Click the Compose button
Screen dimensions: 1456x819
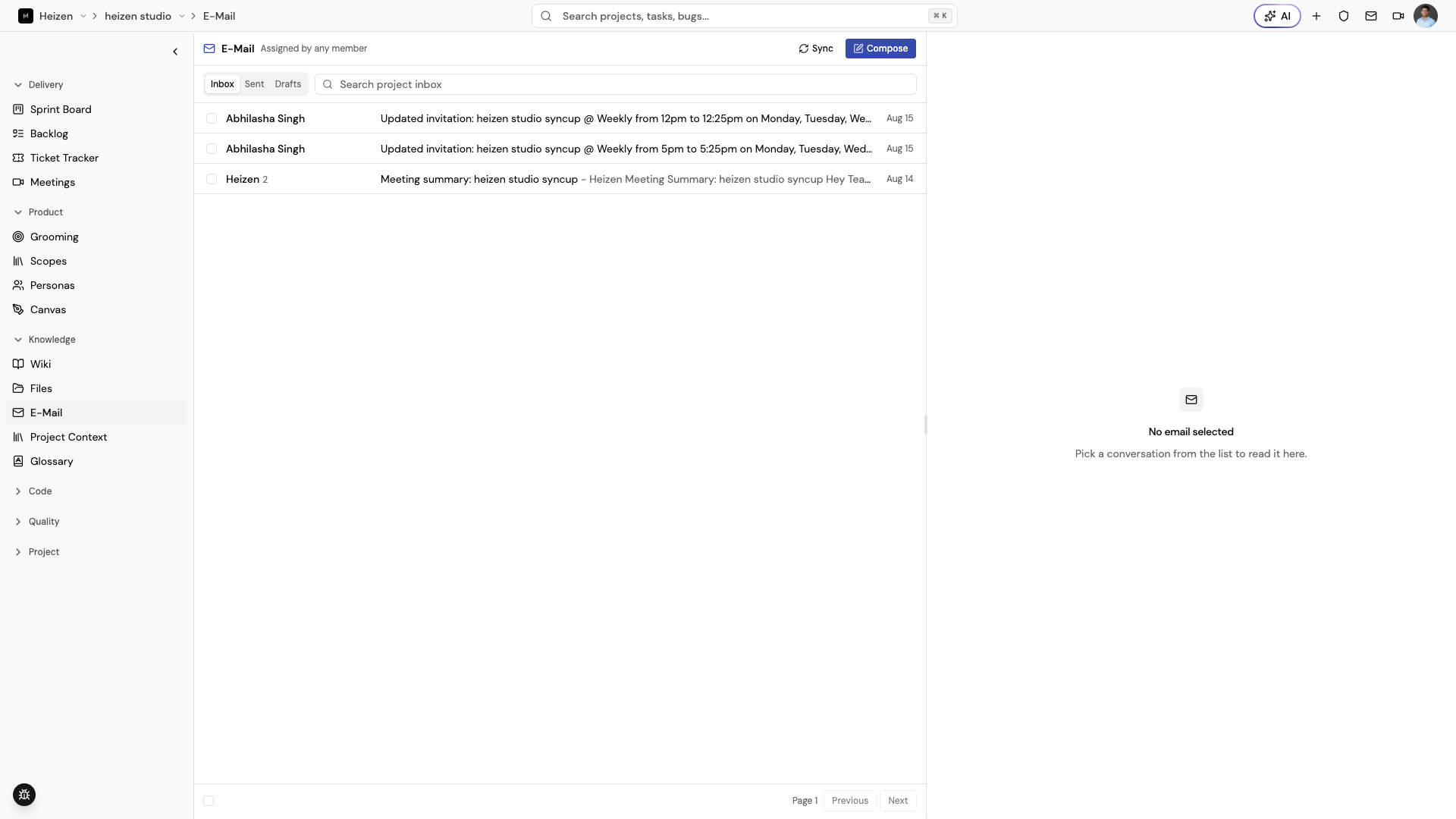[880, 49]
